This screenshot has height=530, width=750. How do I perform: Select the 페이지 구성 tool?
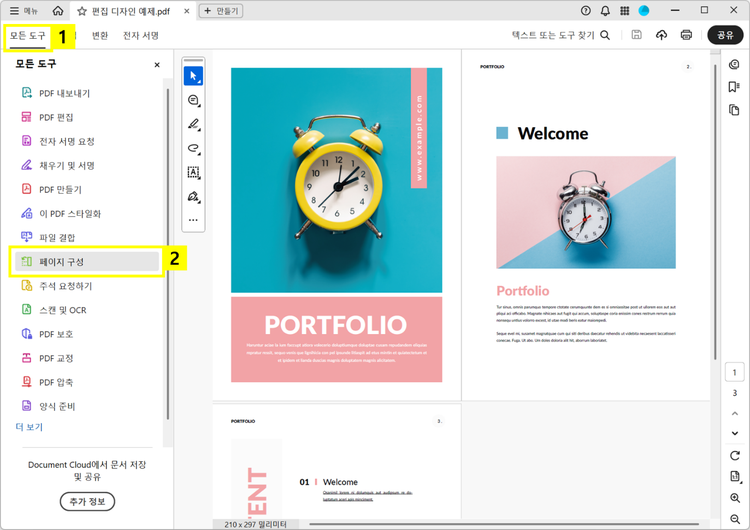point(87,262)
